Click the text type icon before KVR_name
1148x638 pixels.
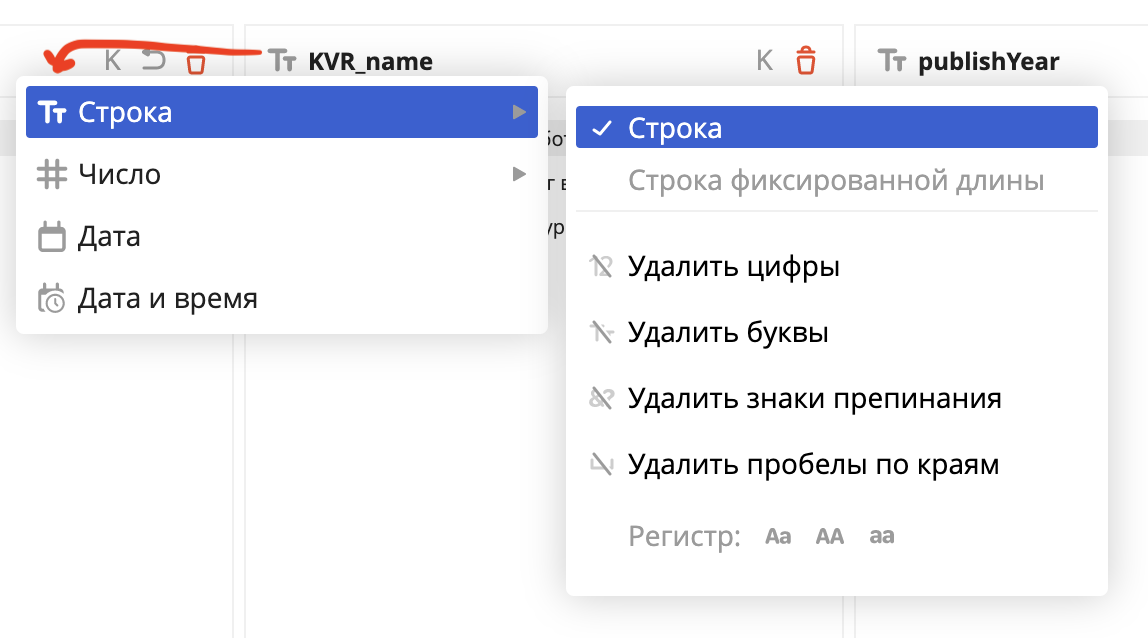click(283, 61)
